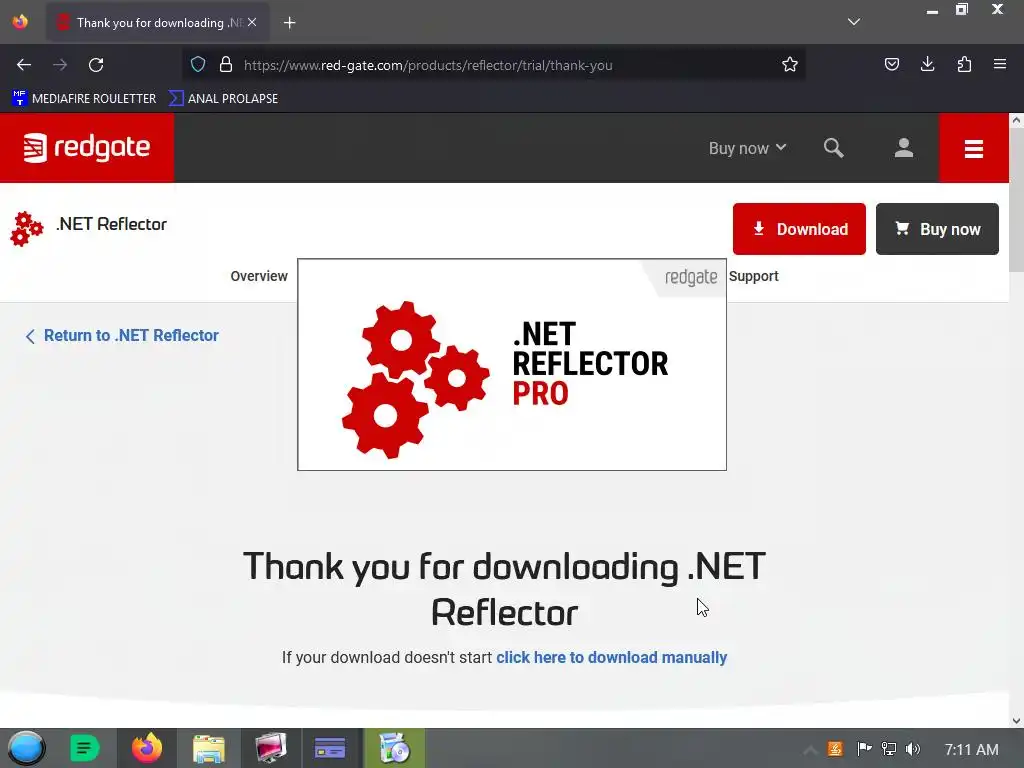Open the green notes app in the taskbar
The image size is (1024, 768).
coord(84,748)
